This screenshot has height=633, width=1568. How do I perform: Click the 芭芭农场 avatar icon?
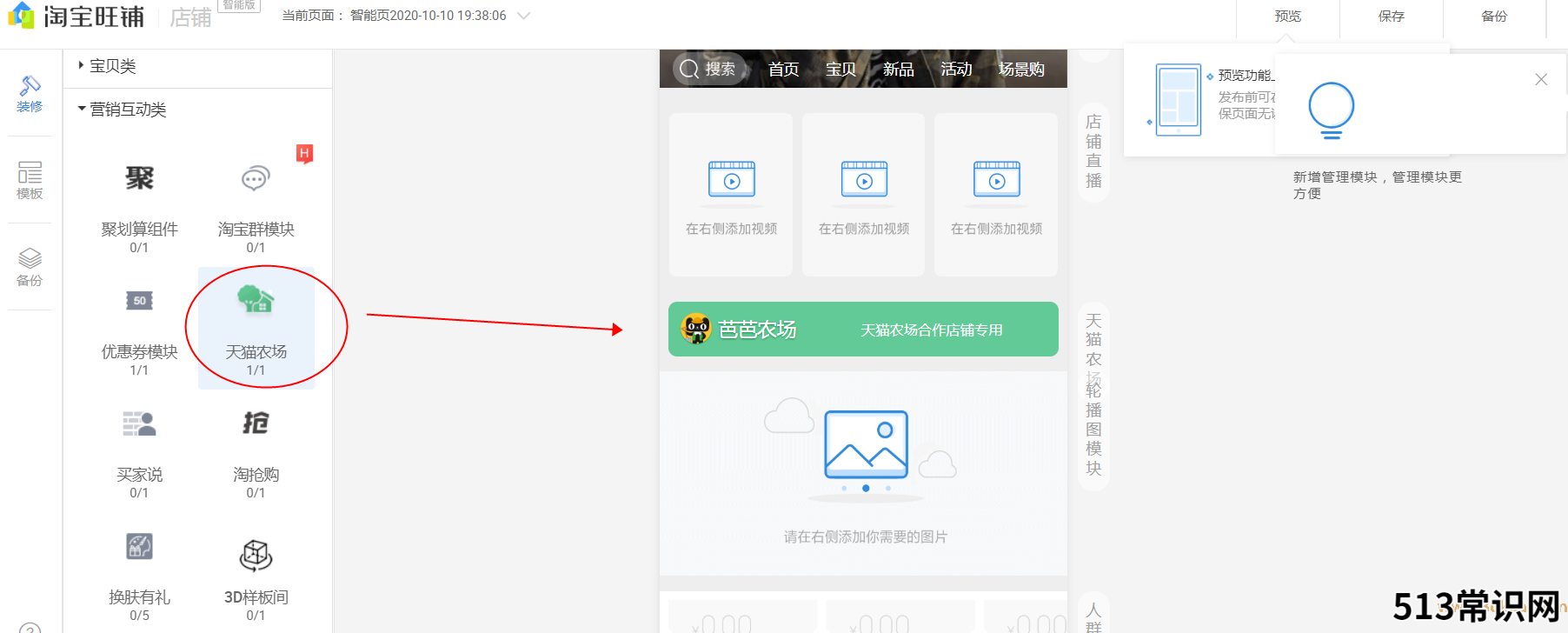(x=696, y=329)
